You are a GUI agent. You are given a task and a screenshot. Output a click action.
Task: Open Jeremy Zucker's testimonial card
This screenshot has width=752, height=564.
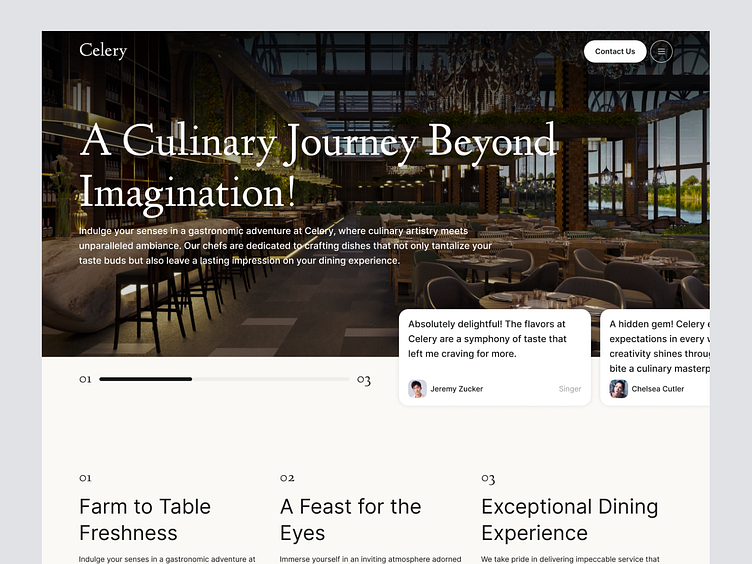pos(494,357)
